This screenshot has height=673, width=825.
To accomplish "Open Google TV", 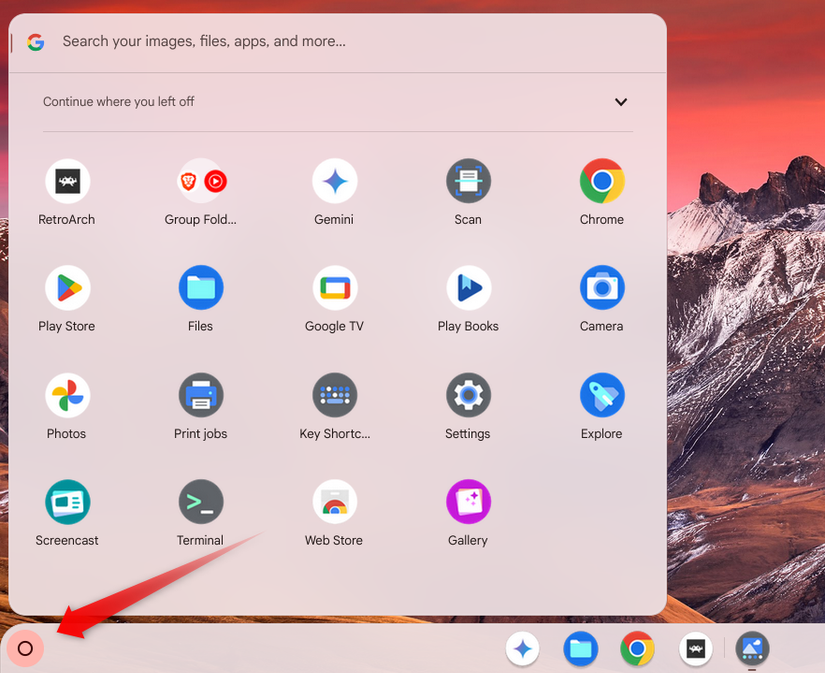I will pos(334,287).
